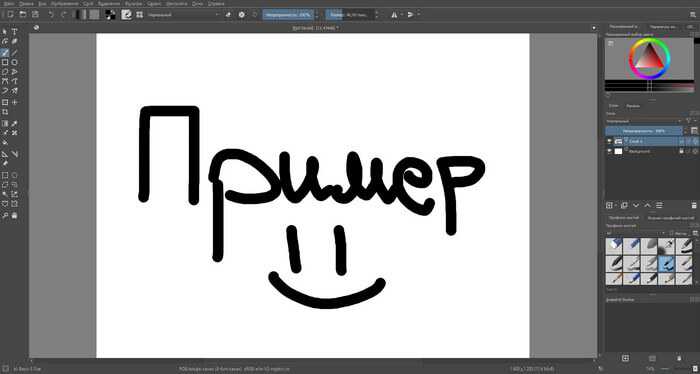Select the Crop tool
This screenshot has width=700, height=374.
coord(5,112)
